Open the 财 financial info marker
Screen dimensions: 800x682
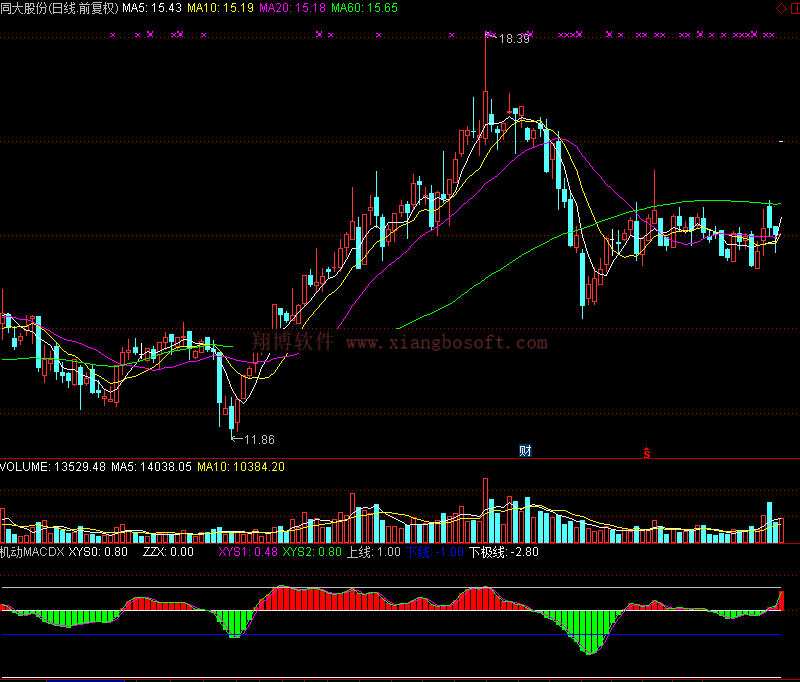(525, 450)
